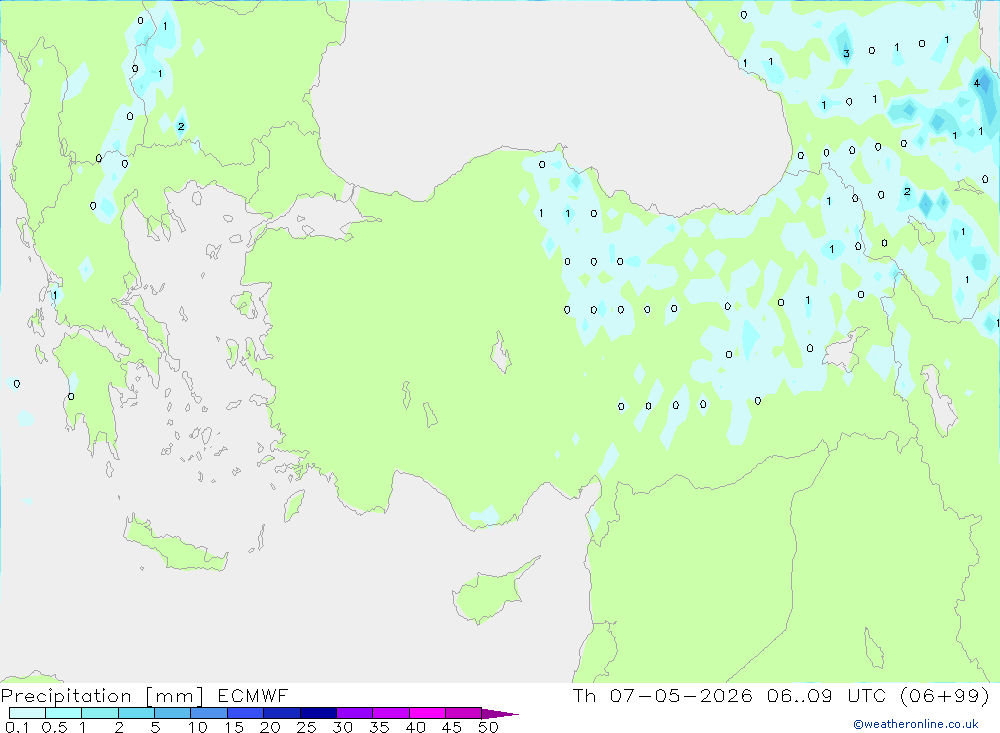Click the "ECMWF" model label
Screen dimensions: 1000x733
click(253, 696)
